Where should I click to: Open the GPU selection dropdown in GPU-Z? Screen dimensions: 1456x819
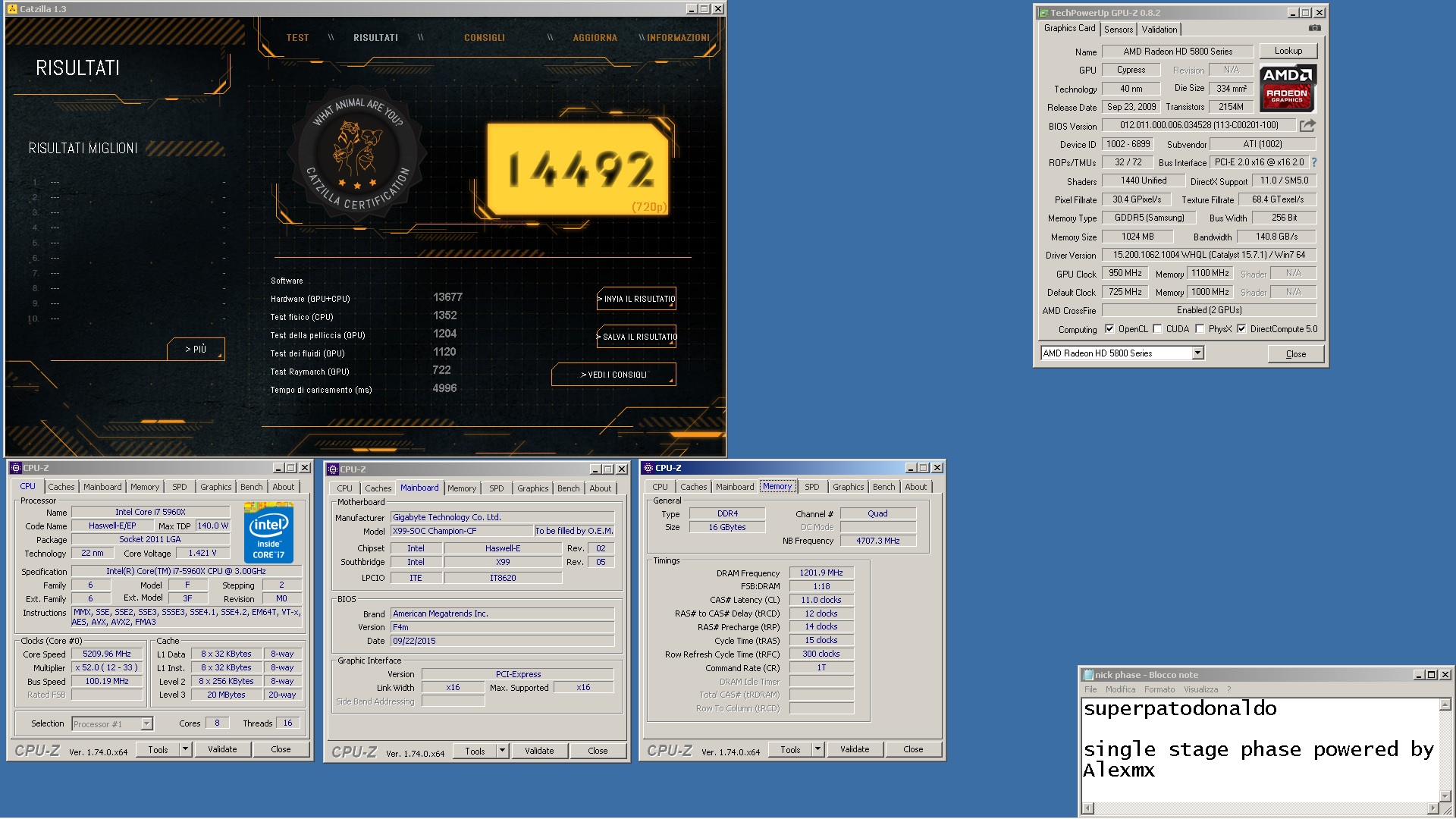coord(1197,353)
